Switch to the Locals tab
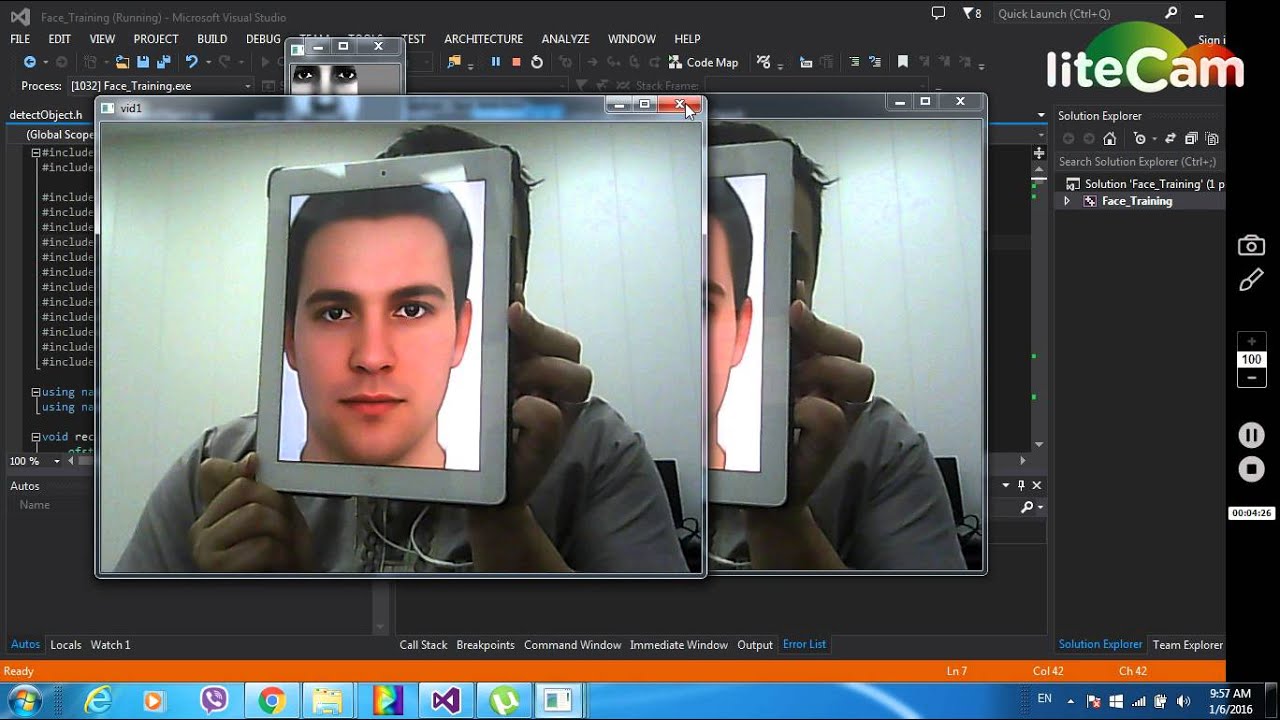 [x=66, y=645]
